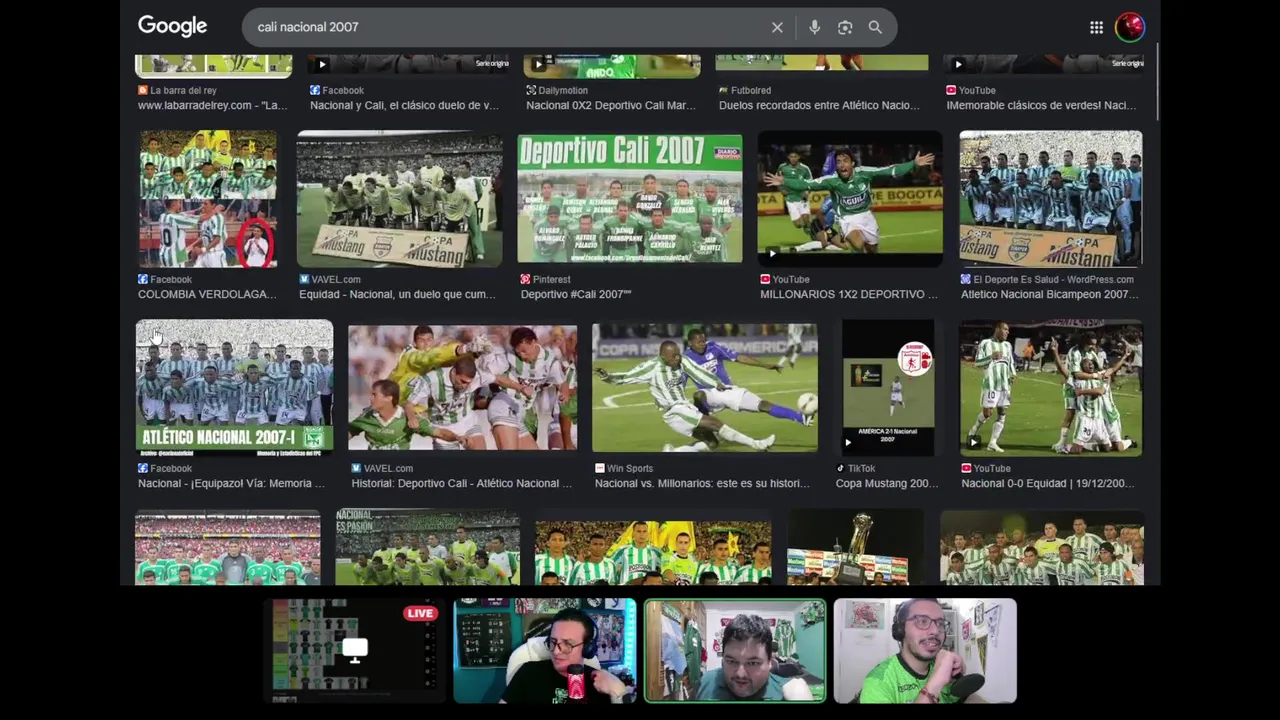
Task: Open the COLOMBIA VERDOLAGA Facebook image
Action: 208,199
